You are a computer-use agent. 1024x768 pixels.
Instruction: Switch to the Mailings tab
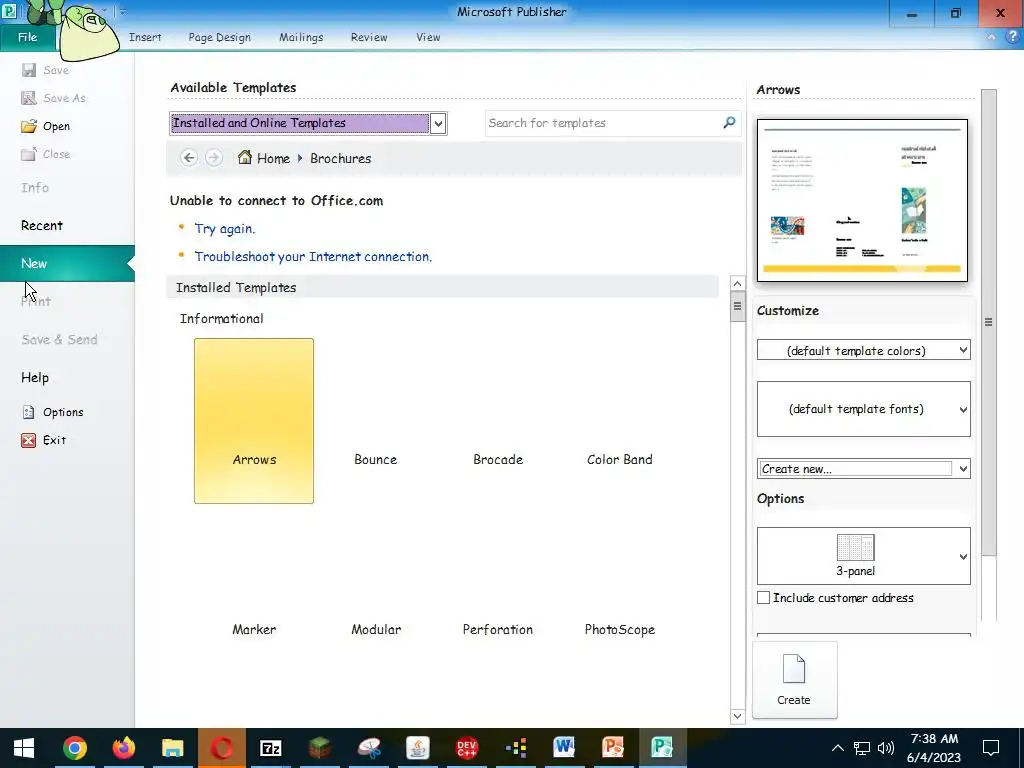pos(301,37)
